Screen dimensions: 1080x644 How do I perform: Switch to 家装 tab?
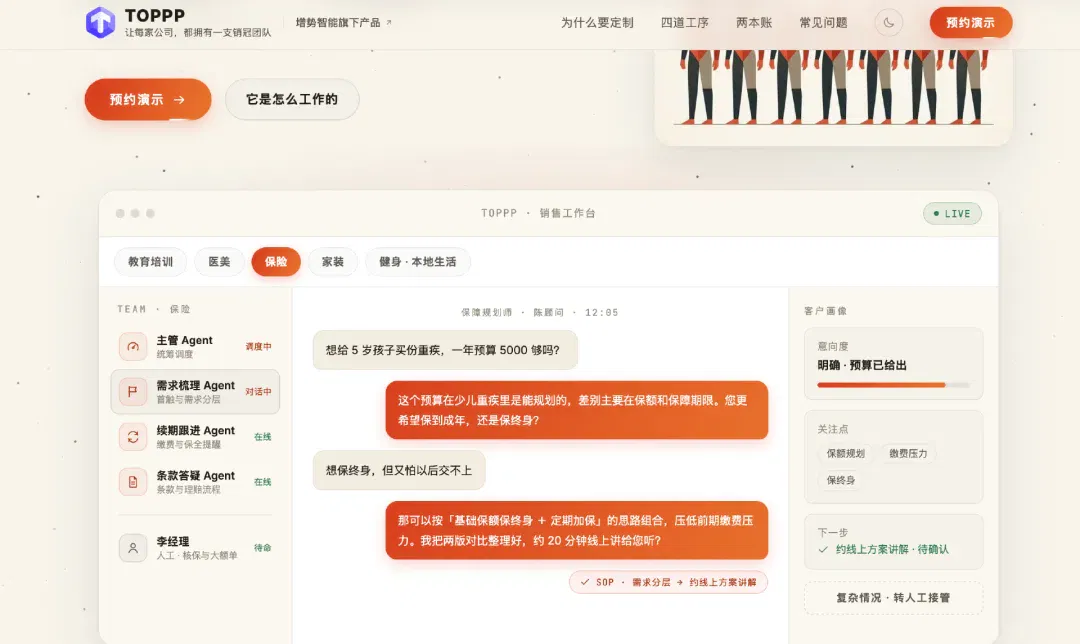click(x=333, y=262)
